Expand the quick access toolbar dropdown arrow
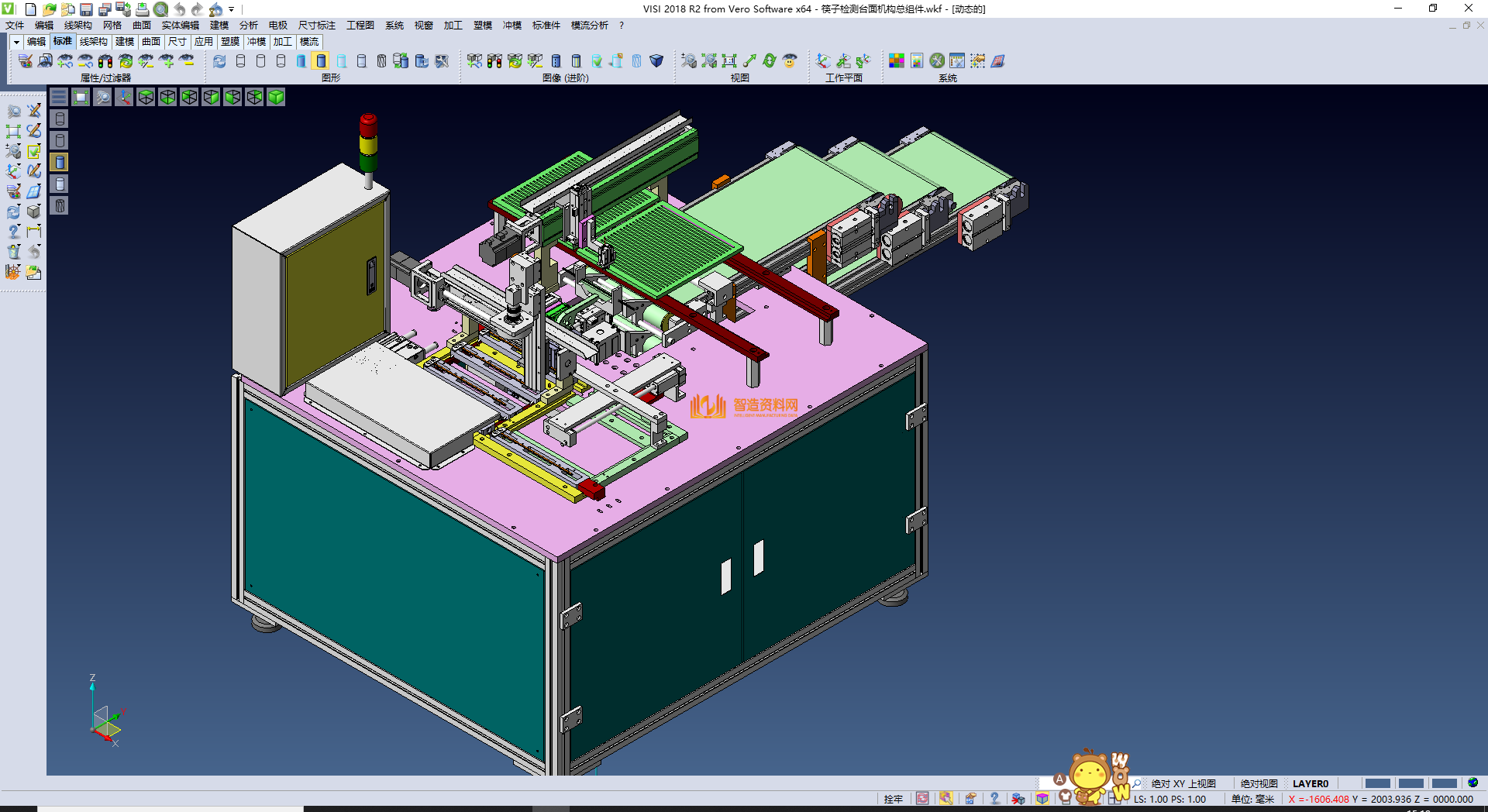 tap(232, 10)
